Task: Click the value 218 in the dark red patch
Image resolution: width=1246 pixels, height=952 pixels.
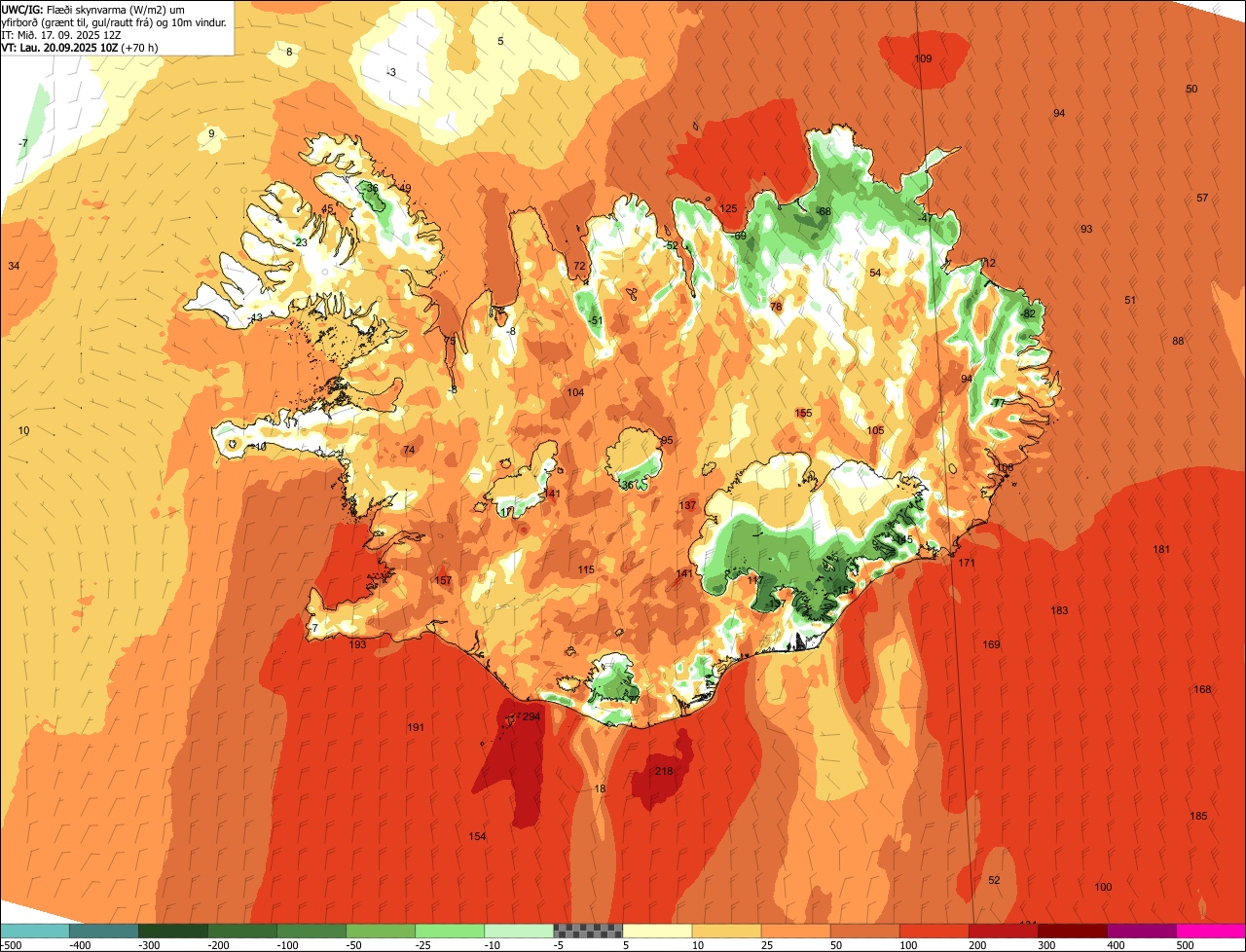Action: coord(664,771)
